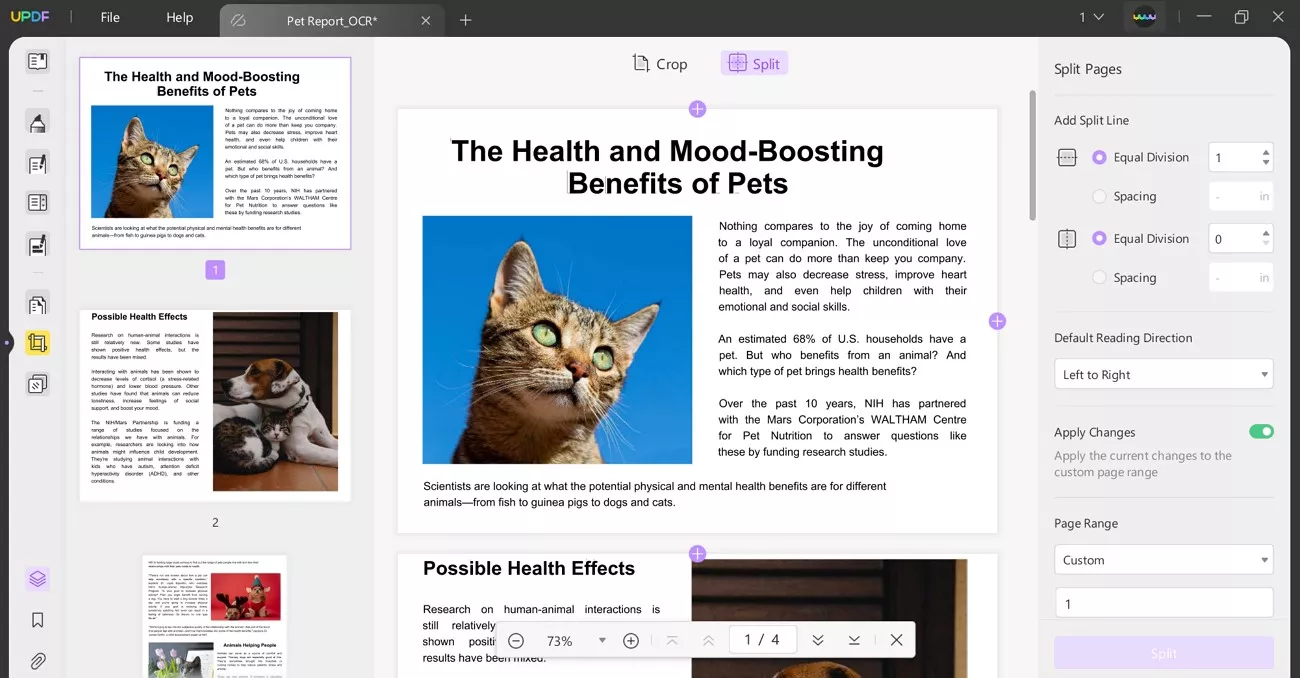Open the pen-with-signature-line sidebar icon
This screenshot has height=678, width=1300.
37,244
